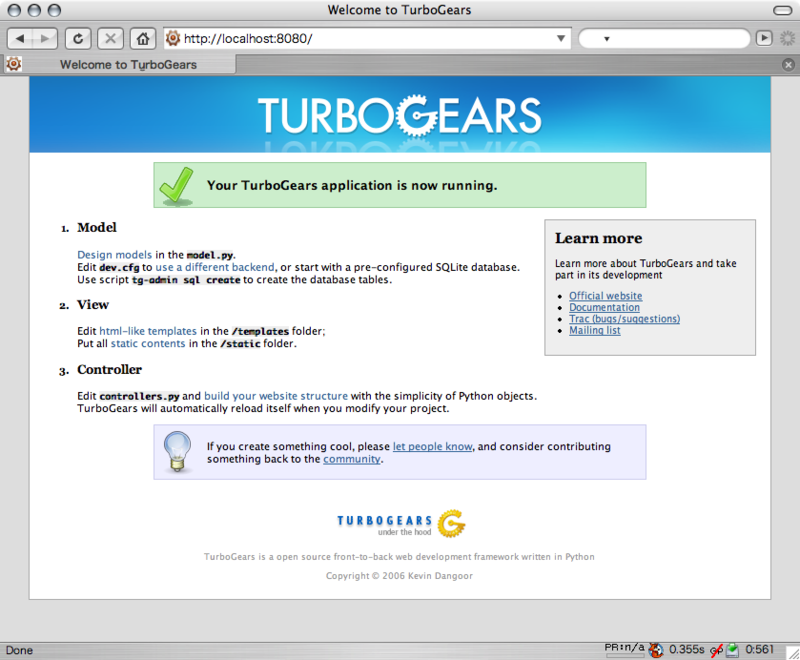Click into the localhost:8080 address field

click(x=360, y=39)
